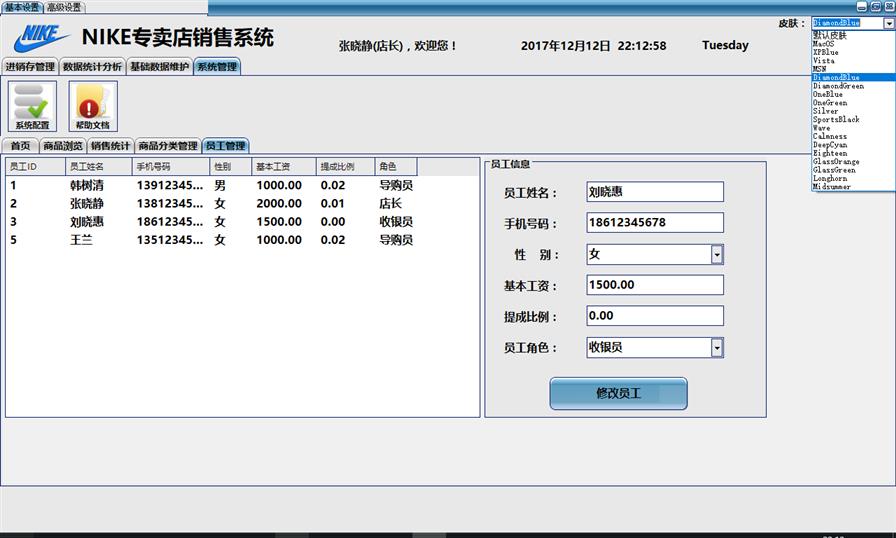
Task: Focus the 提成比例 commission input field
Action: [655, 316]
